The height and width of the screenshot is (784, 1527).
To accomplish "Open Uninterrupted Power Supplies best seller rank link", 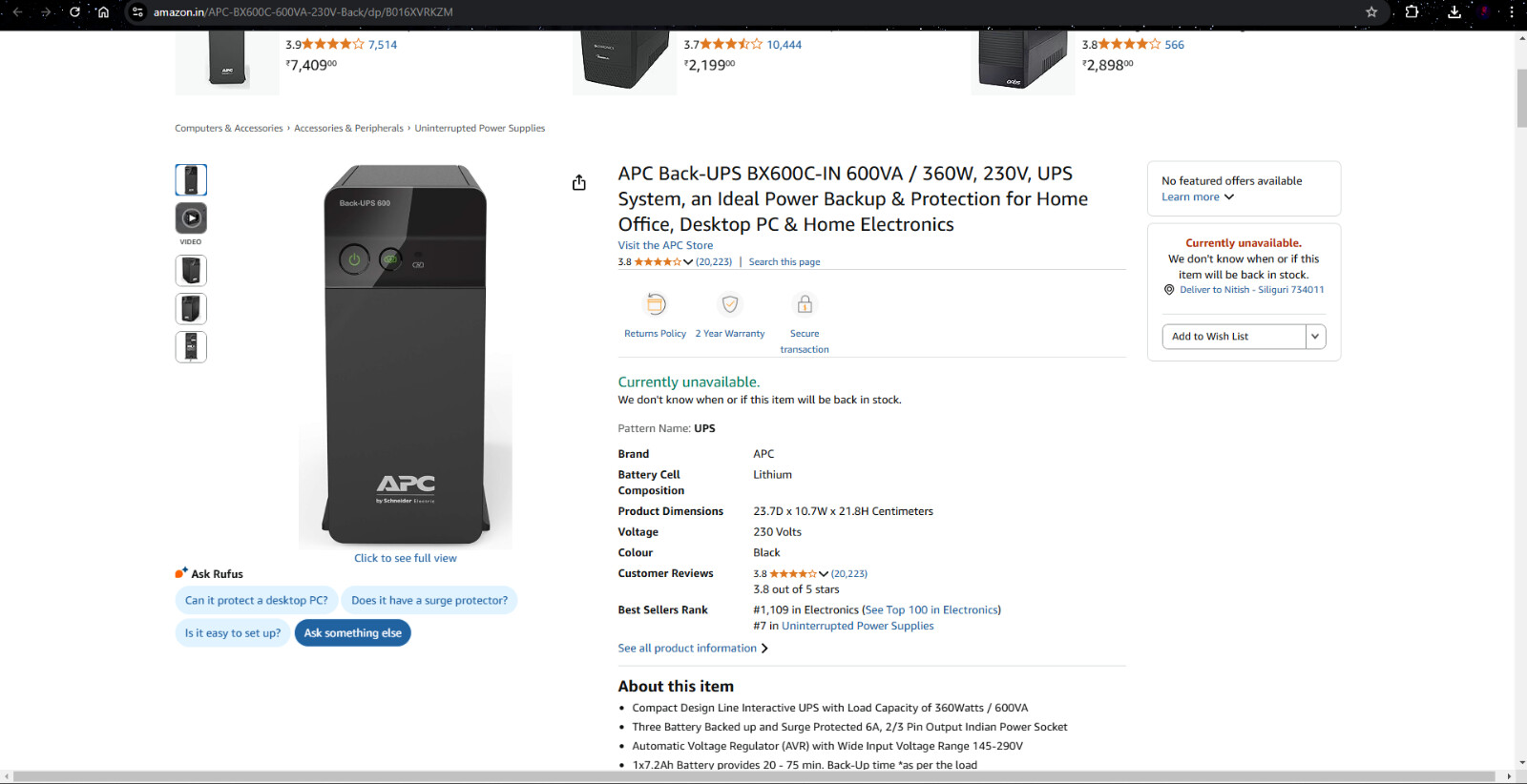I will 858,627.
